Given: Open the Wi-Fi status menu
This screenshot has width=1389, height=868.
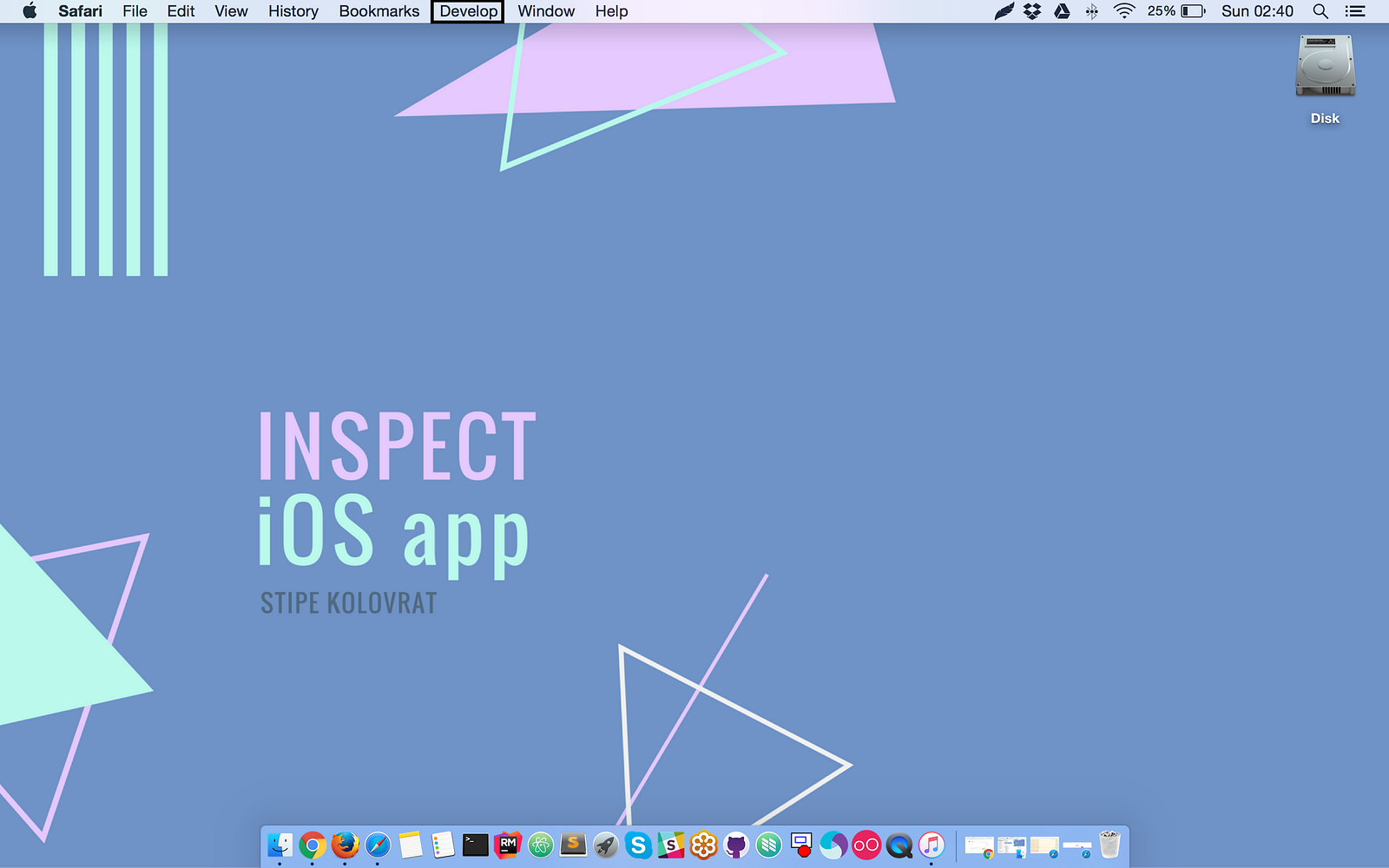Looking at the screenshot, I should 1124,11.
